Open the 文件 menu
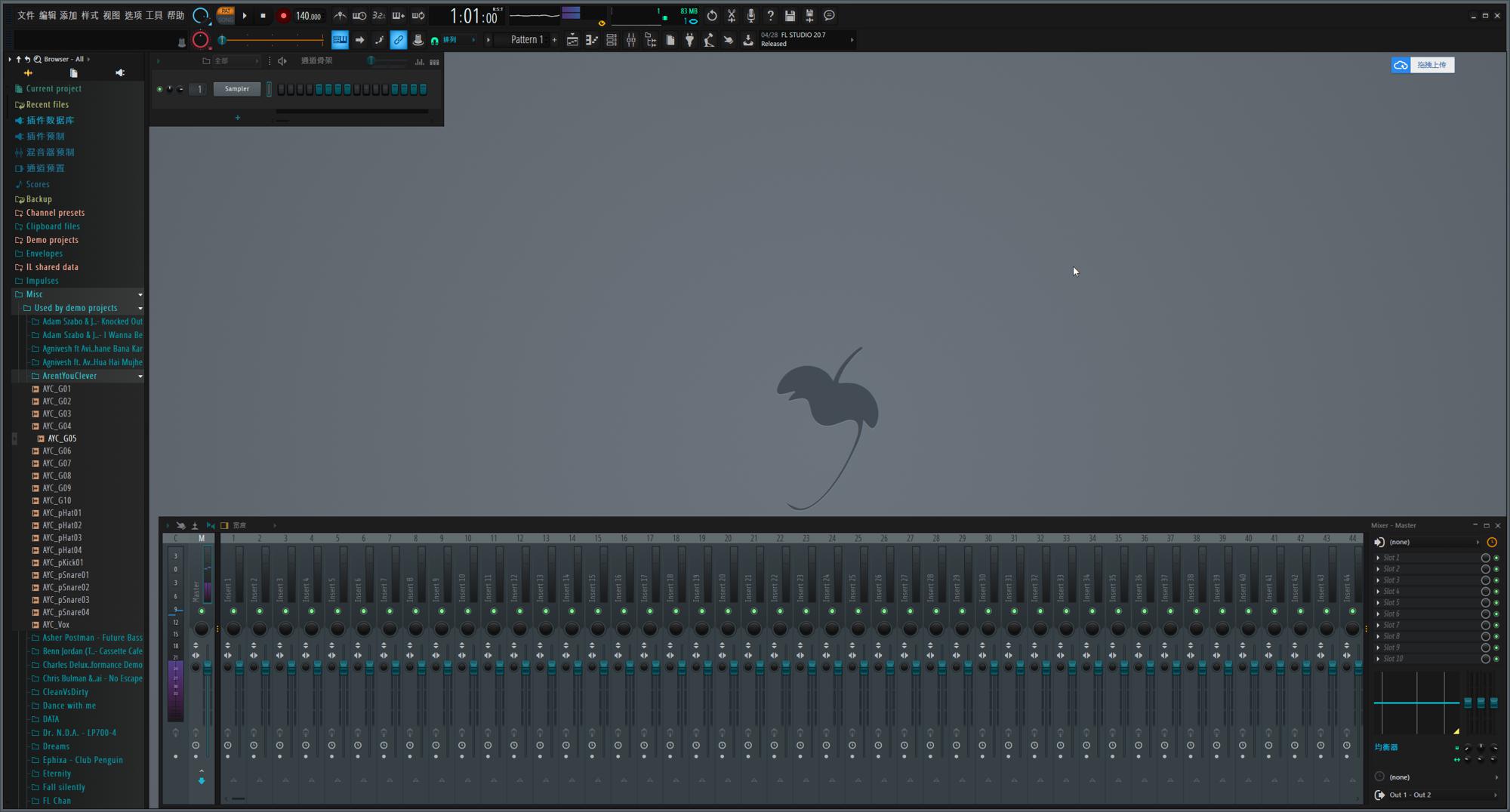Viewport: 1510px width, 812px height. tap(26, 16)
